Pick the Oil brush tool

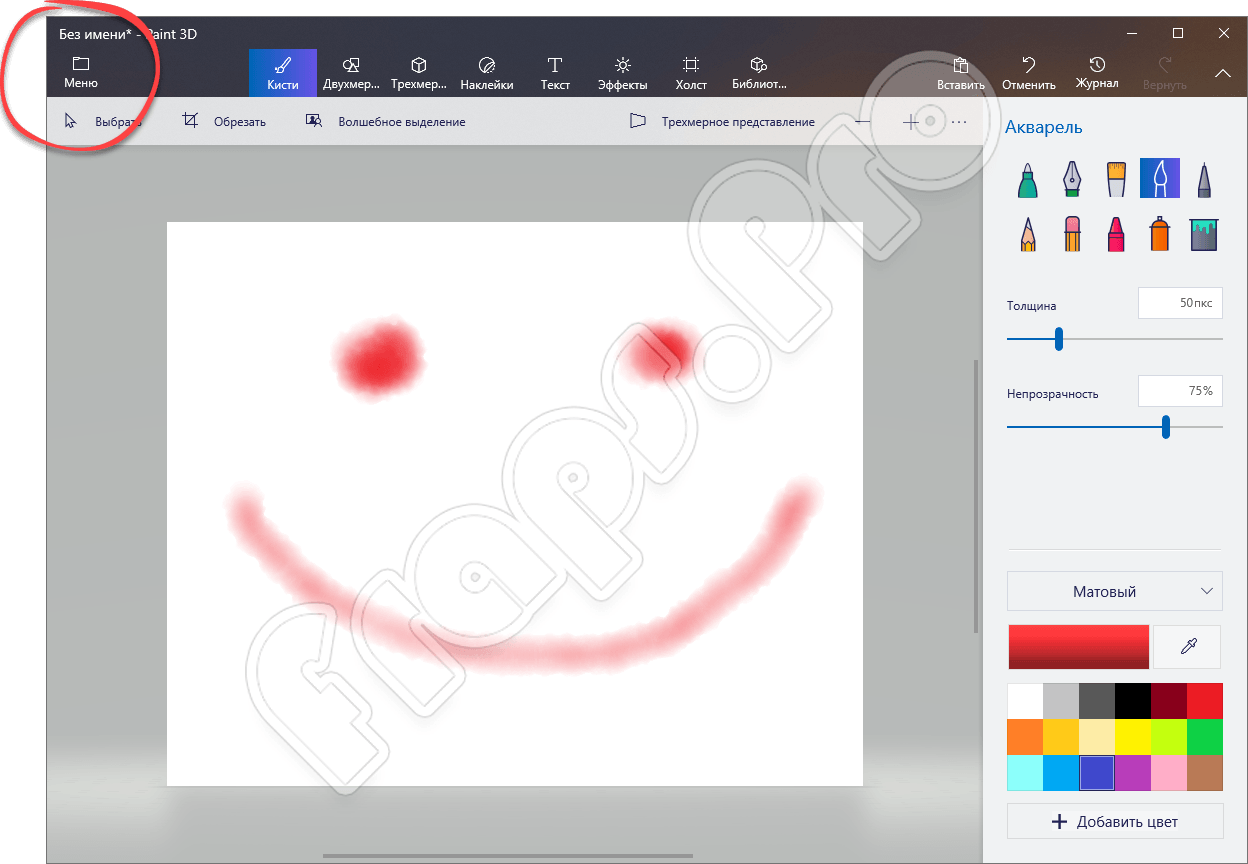coord(1116,180)
